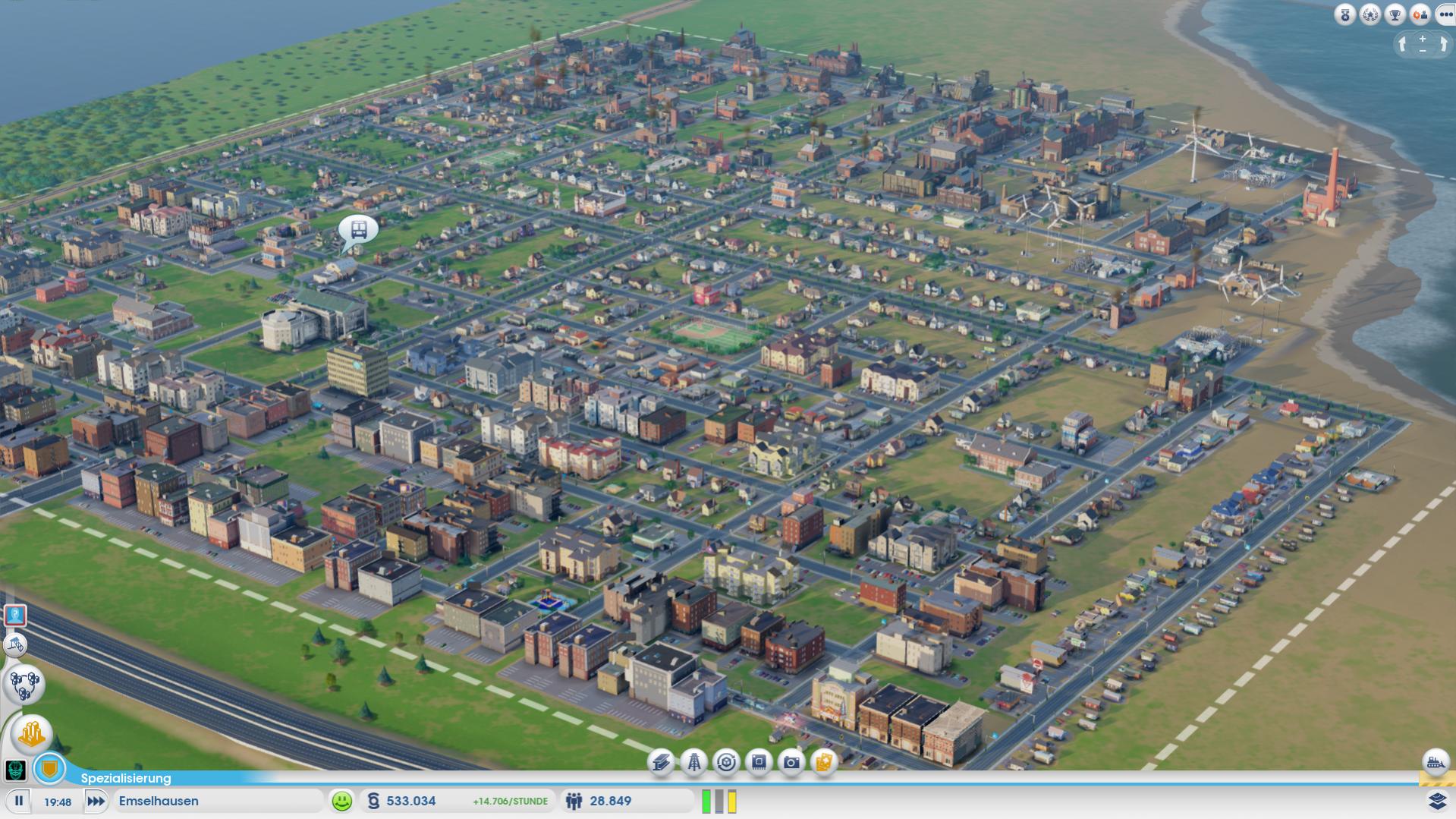Viewport: 1456px width, 819px height.
Task: Open the three-dots options menu
Action: tap(1445, 14)
